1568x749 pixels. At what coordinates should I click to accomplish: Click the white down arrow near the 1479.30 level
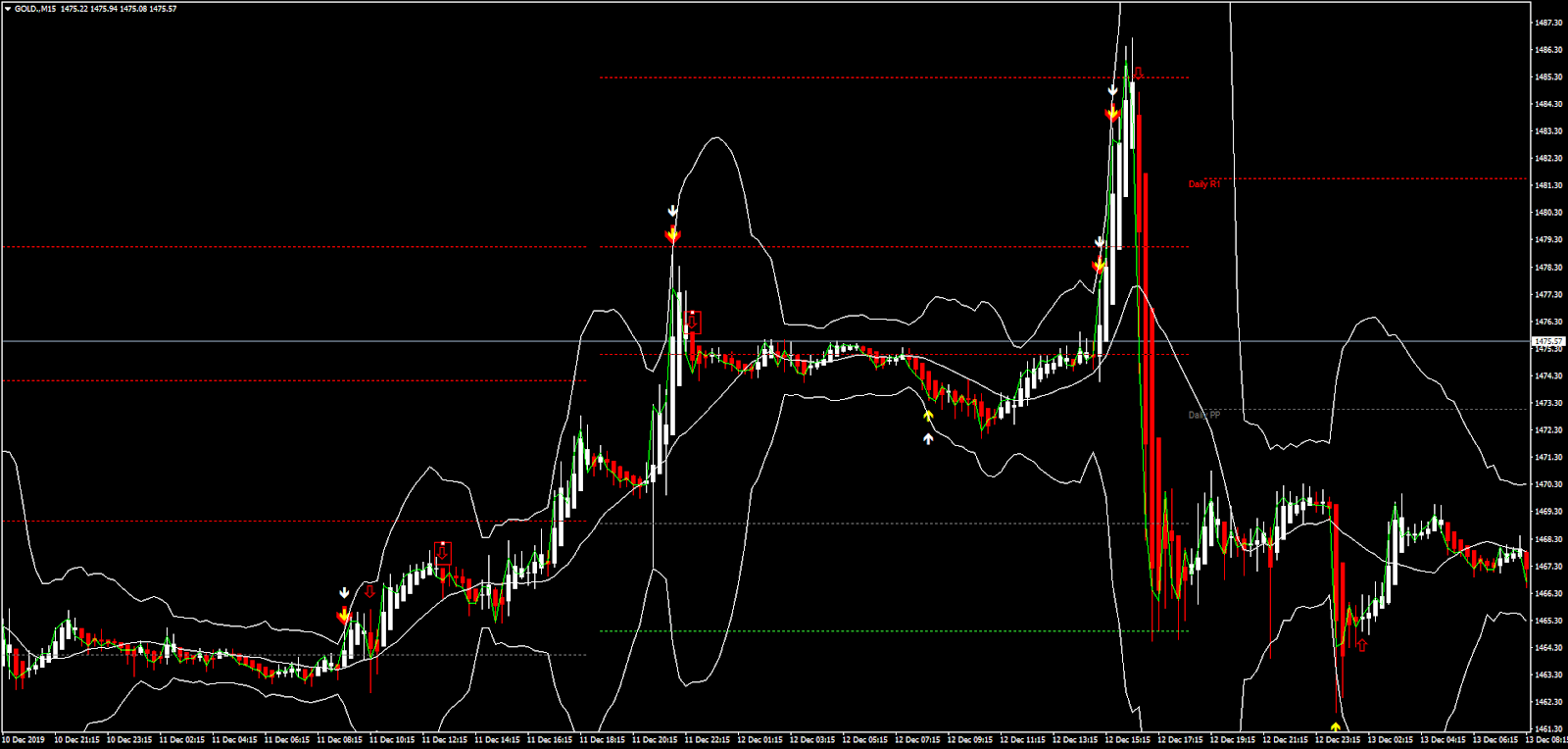[1100, 242]
